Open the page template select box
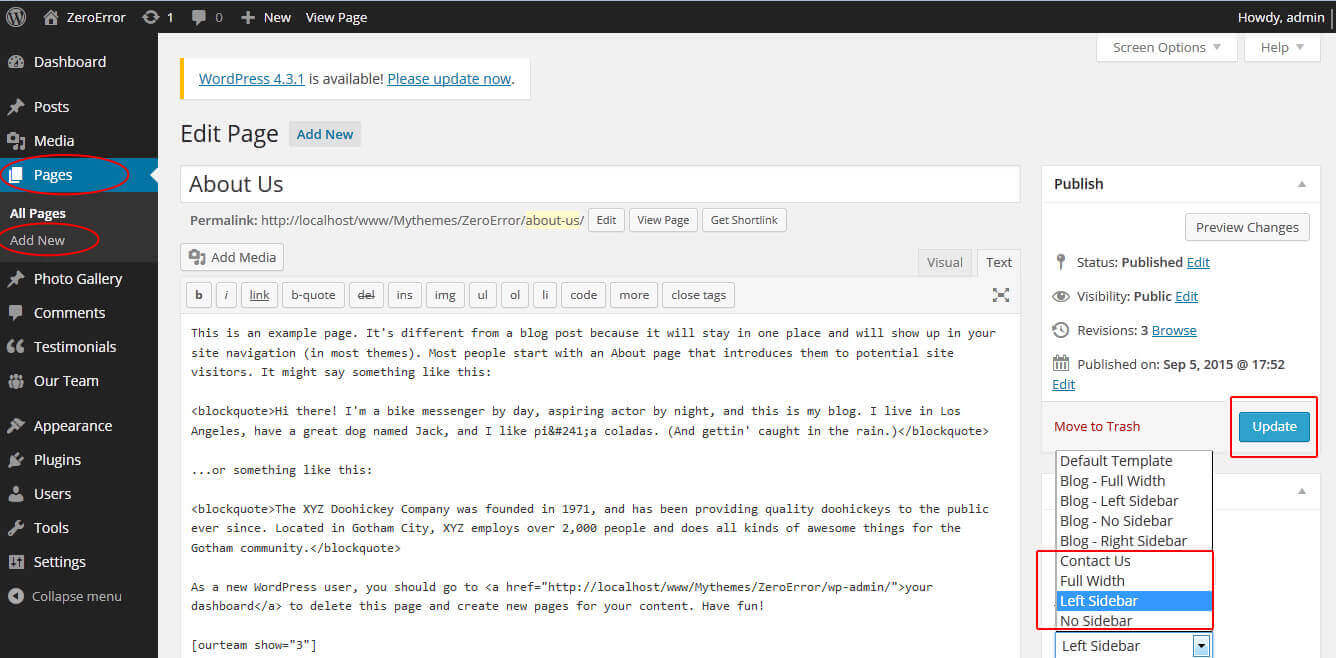Image resolution: width=1336 pixels, height=658 pixels. click(x=1133, y=646)
